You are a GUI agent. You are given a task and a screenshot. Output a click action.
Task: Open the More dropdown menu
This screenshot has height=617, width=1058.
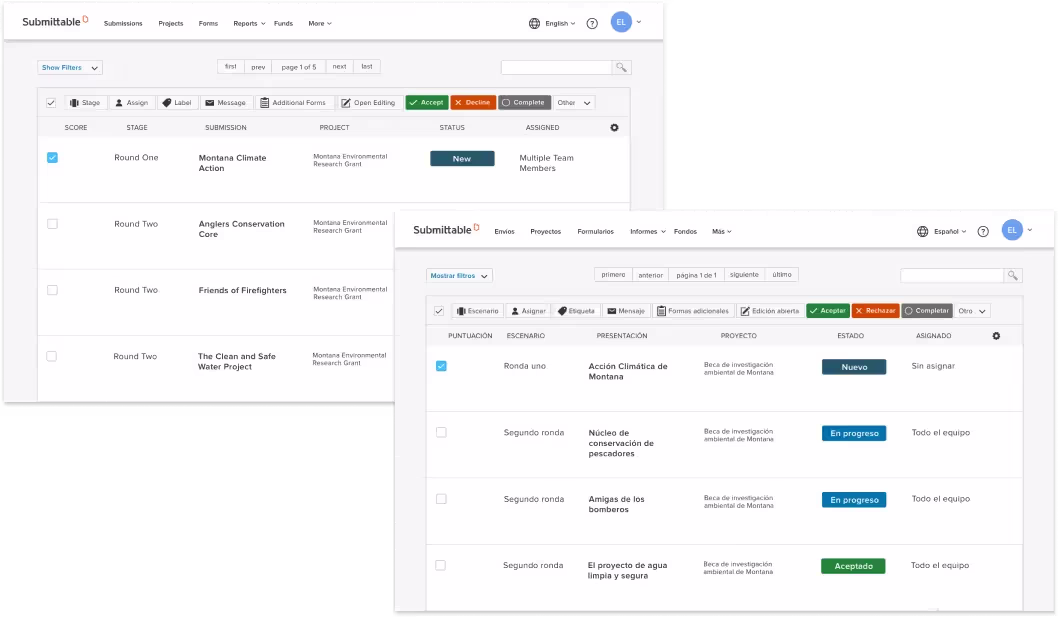click(x=320, y=24)
